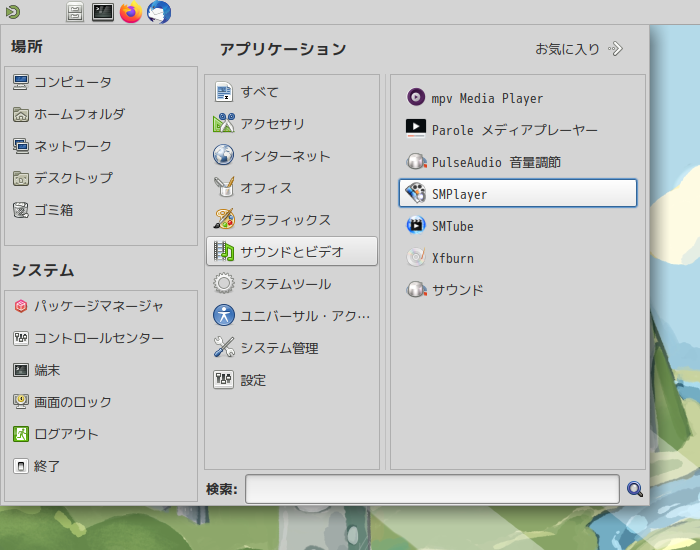Select the インターネット category
The width and height of the screenshot is (700, 550).
point(292,156)
